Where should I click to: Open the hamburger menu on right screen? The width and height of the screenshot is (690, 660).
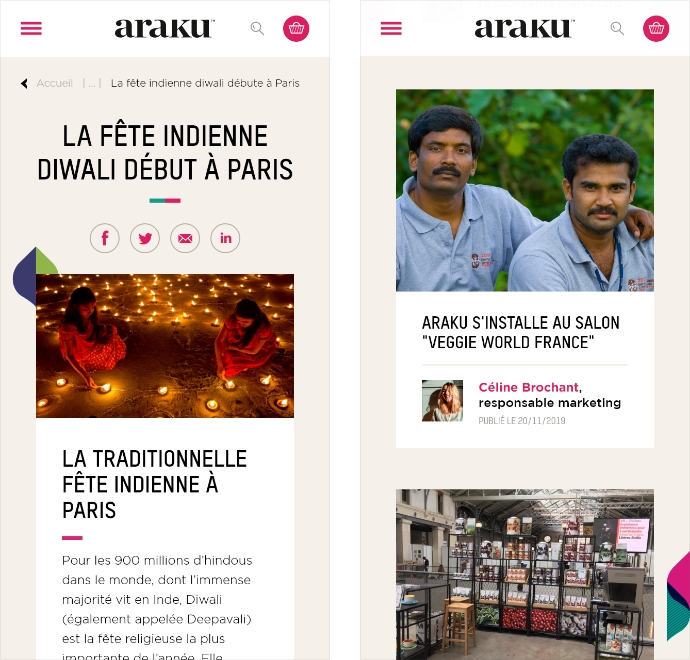click(x=391, y=29)
